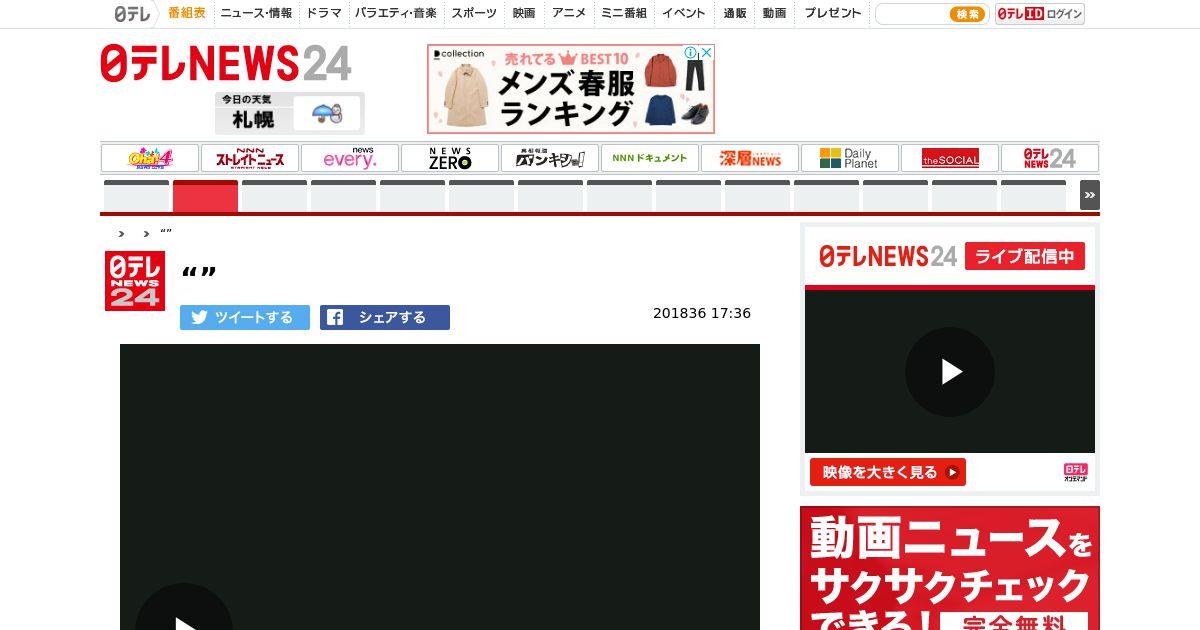Click the 日テレNEWS24 square article logo
This screenshot has width=1200, height=630.
tap(135, 281)
